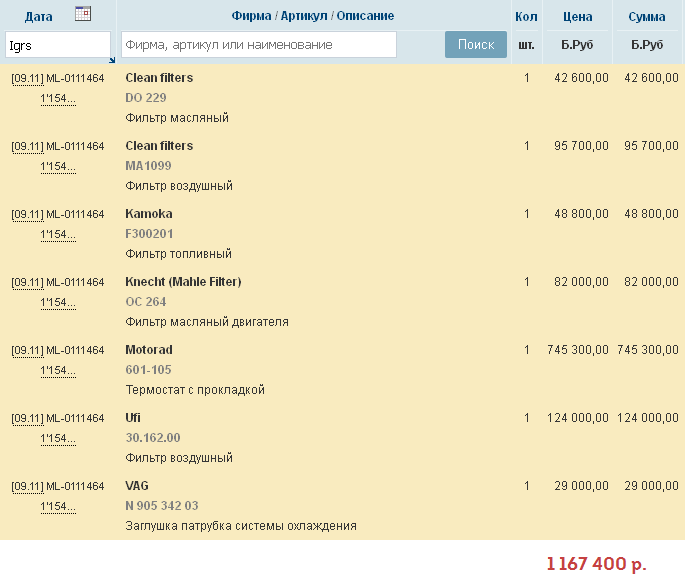Open the 1'154... link in MA1099 row
The image size is (685, 575).
58,166
